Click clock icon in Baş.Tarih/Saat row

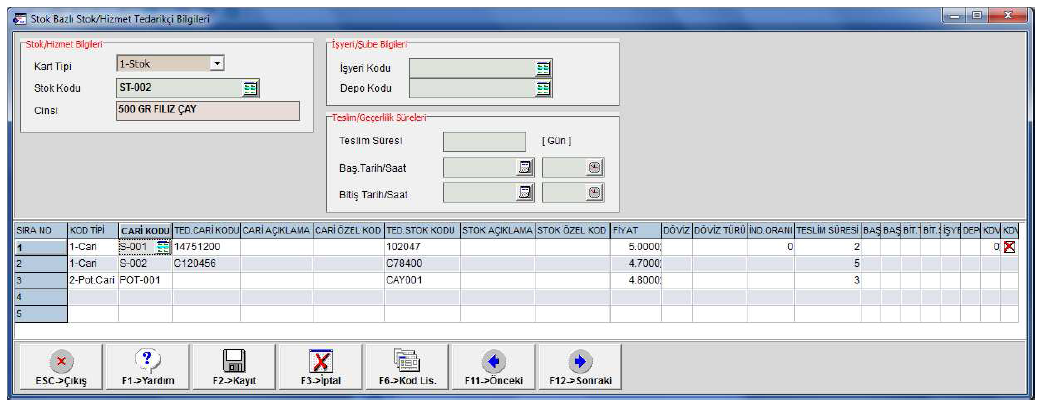click(594, 167)
